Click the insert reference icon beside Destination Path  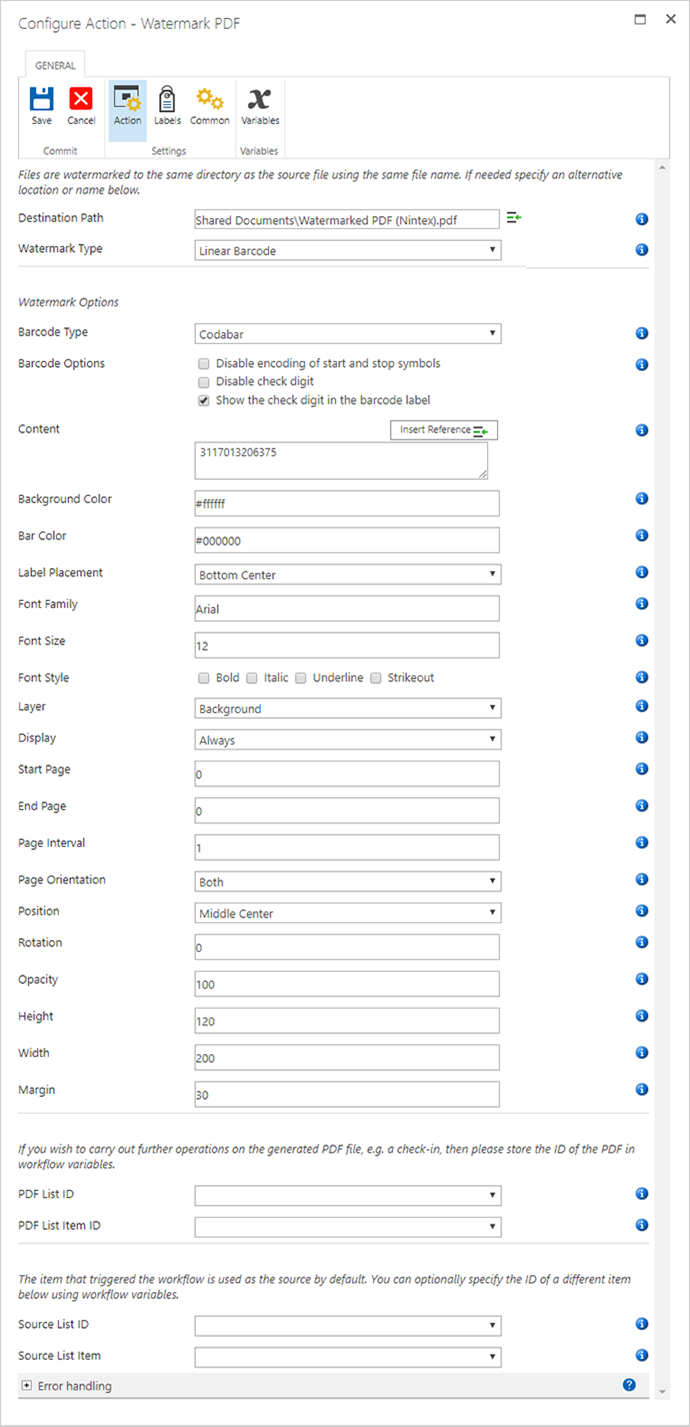tap(513, 218)
